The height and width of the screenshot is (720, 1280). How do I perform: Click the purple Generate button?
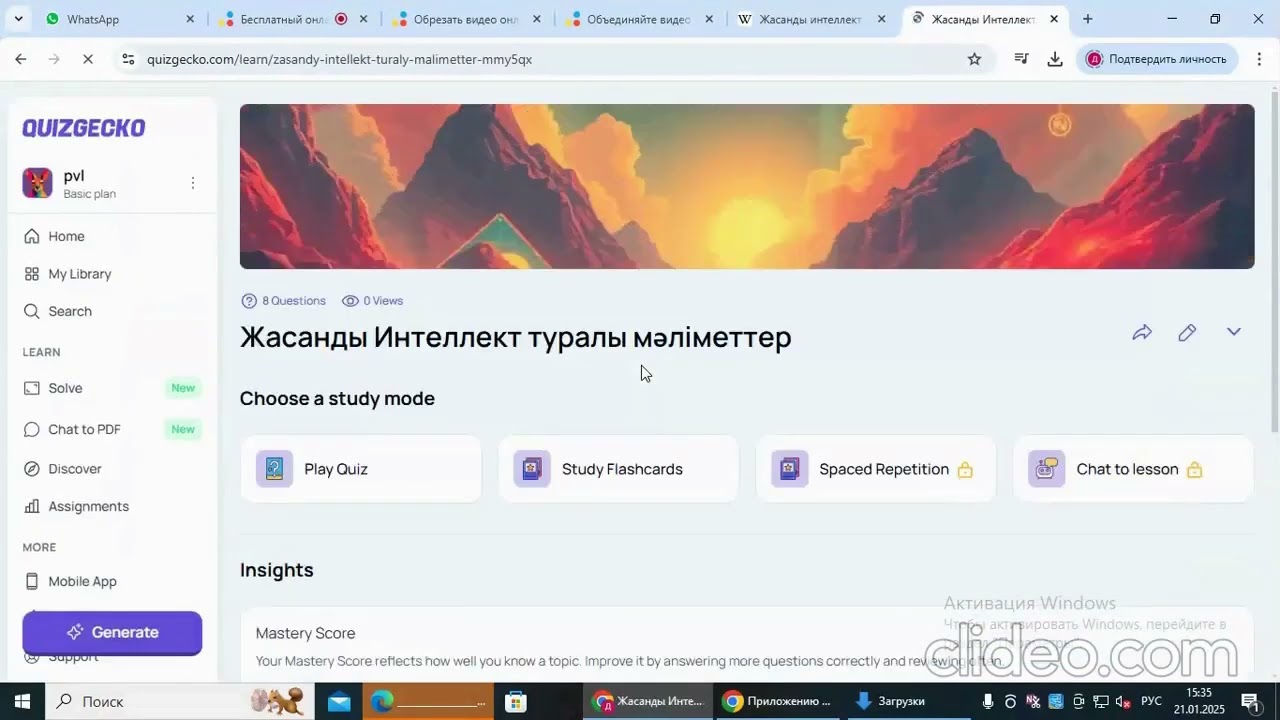112,632
